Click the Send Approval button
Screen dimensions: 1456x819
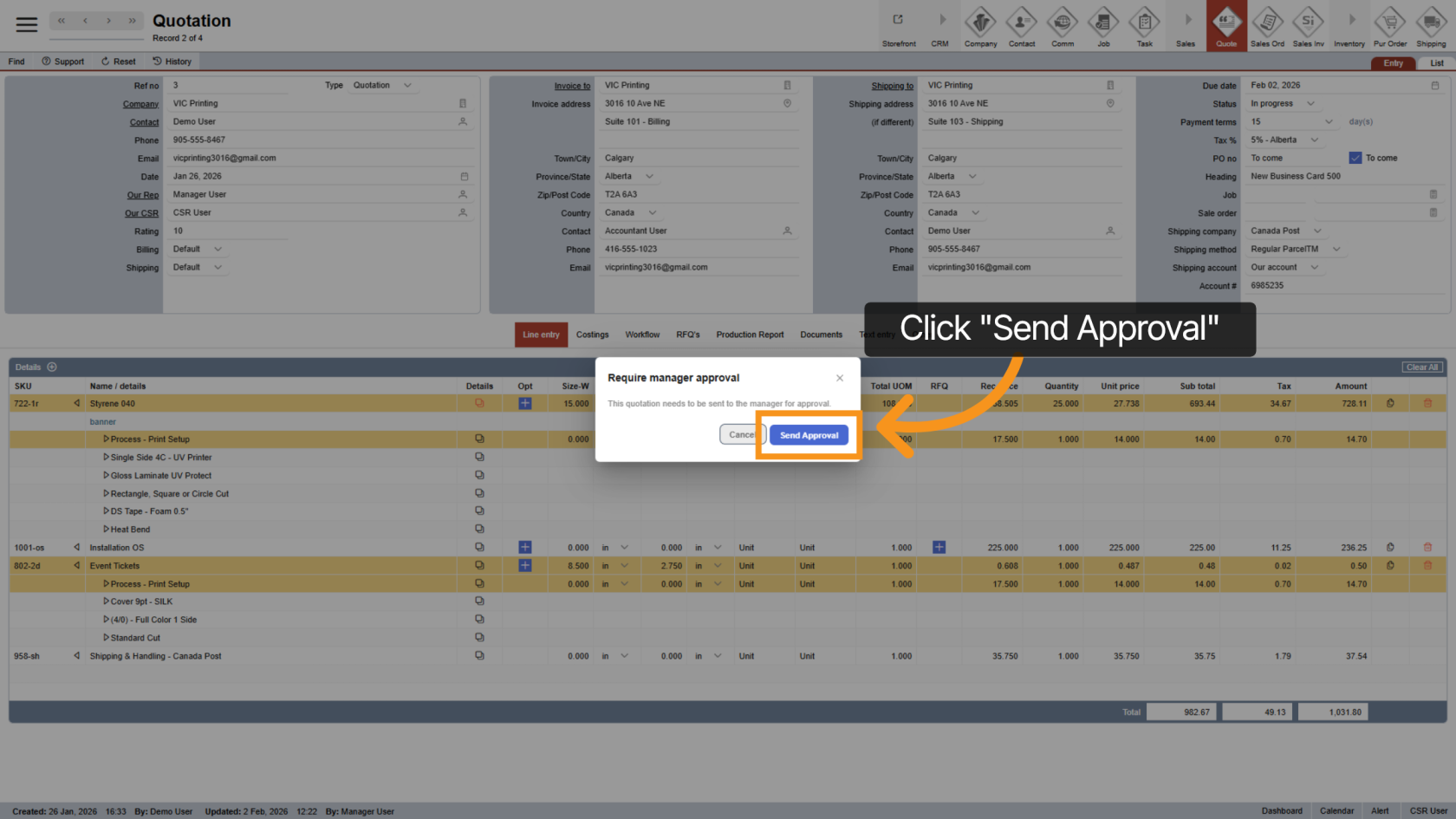coord(809,435)
